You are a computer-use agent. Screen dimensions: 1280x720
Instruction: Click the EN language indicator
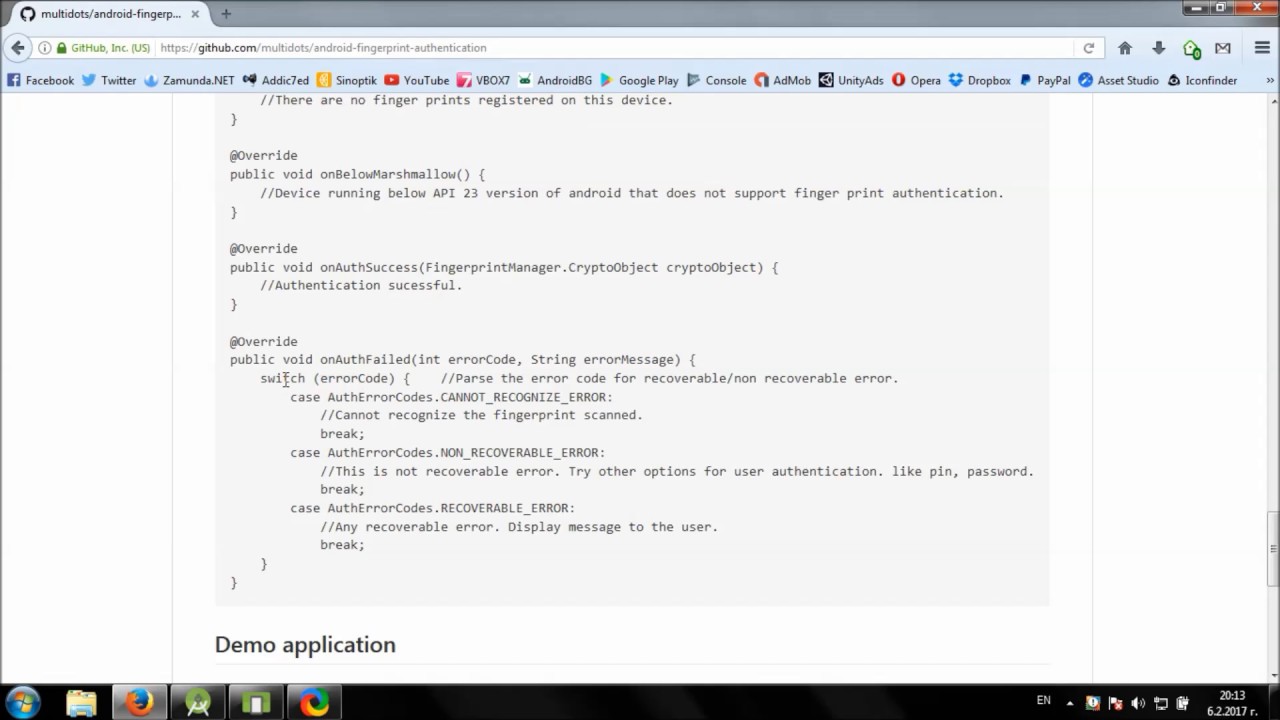pos(1044,701)
